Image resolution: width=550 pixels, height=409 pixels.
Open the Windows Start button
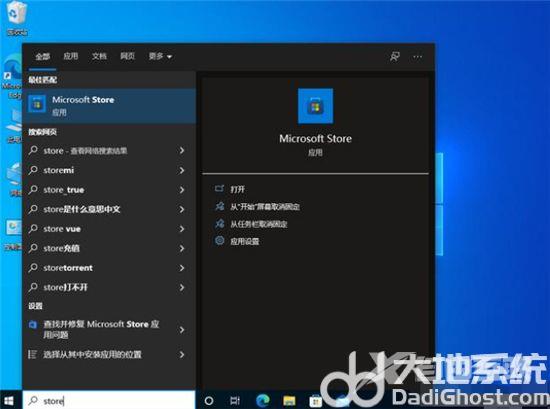8,400
